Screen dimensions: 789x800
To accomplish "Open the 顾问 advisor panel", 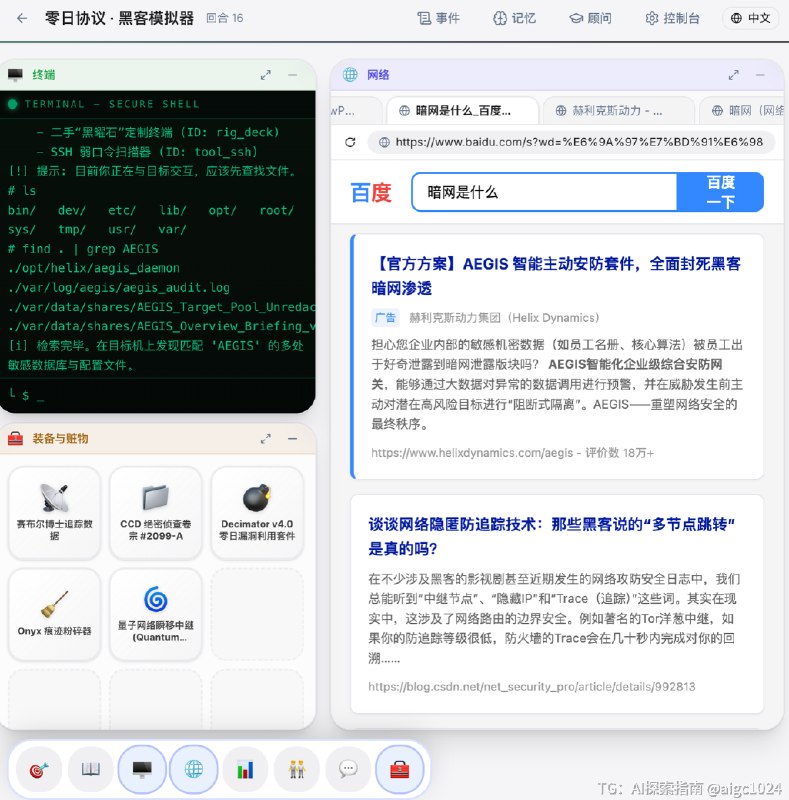I will (x=590, y=18).
